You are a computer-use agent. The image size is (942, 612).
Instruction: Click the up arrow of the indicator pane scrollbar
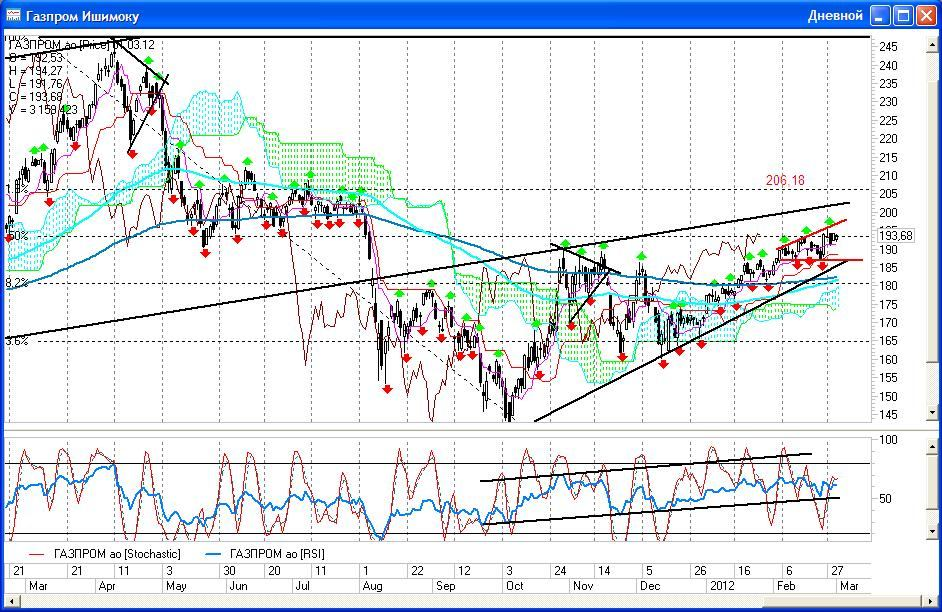932,447
